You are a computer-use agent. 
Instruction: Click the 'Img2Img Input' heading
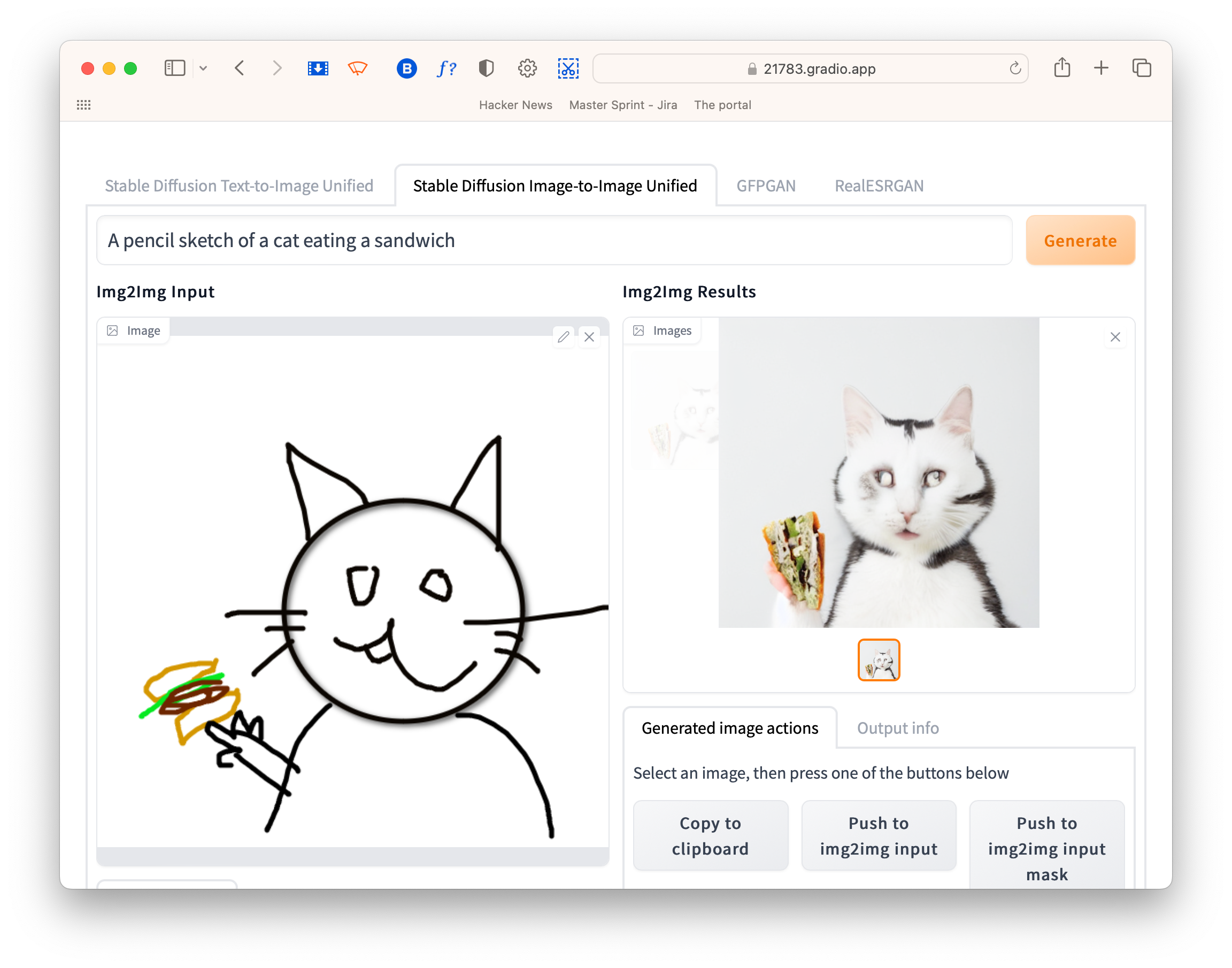[x=155, y=292]
